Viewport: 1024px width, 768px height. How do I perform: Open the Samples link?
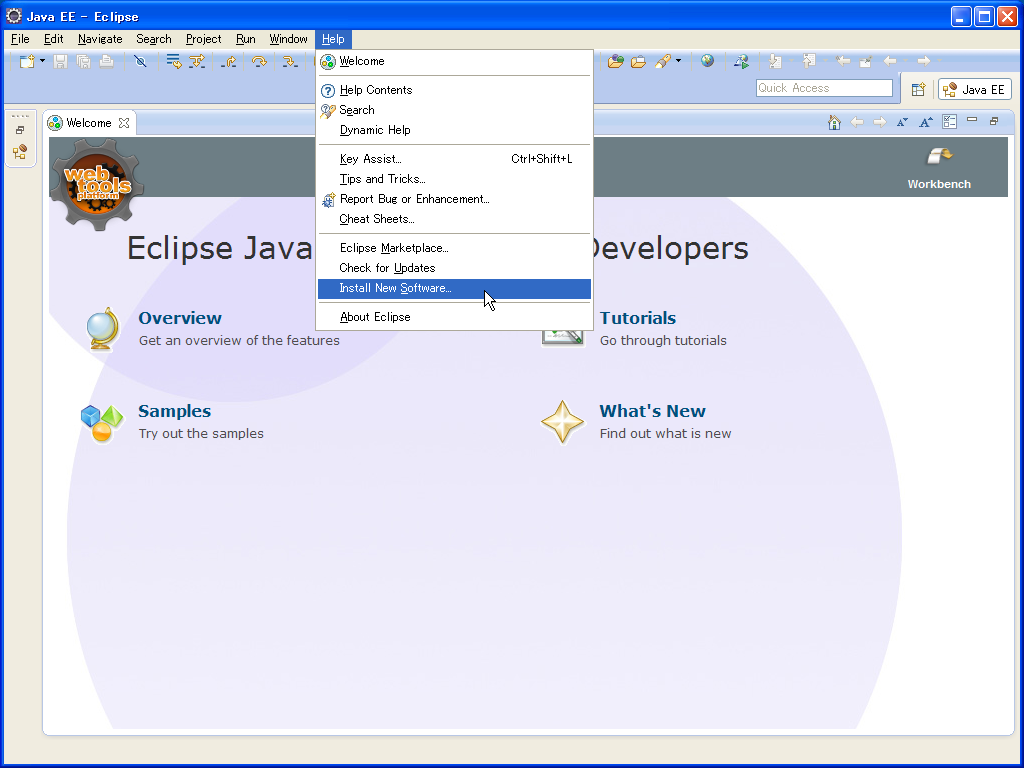coord(174,411)
